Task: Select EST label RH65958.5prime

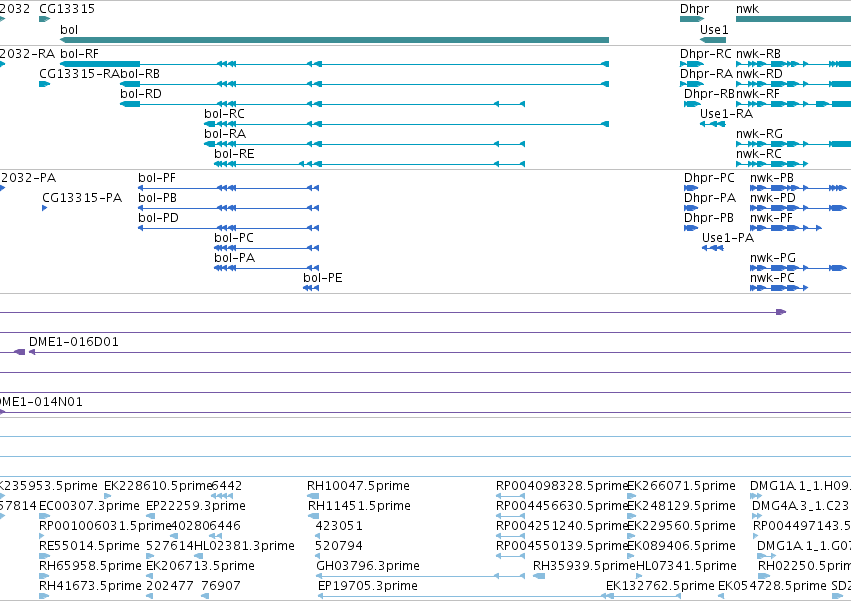Action: (90, 566)
